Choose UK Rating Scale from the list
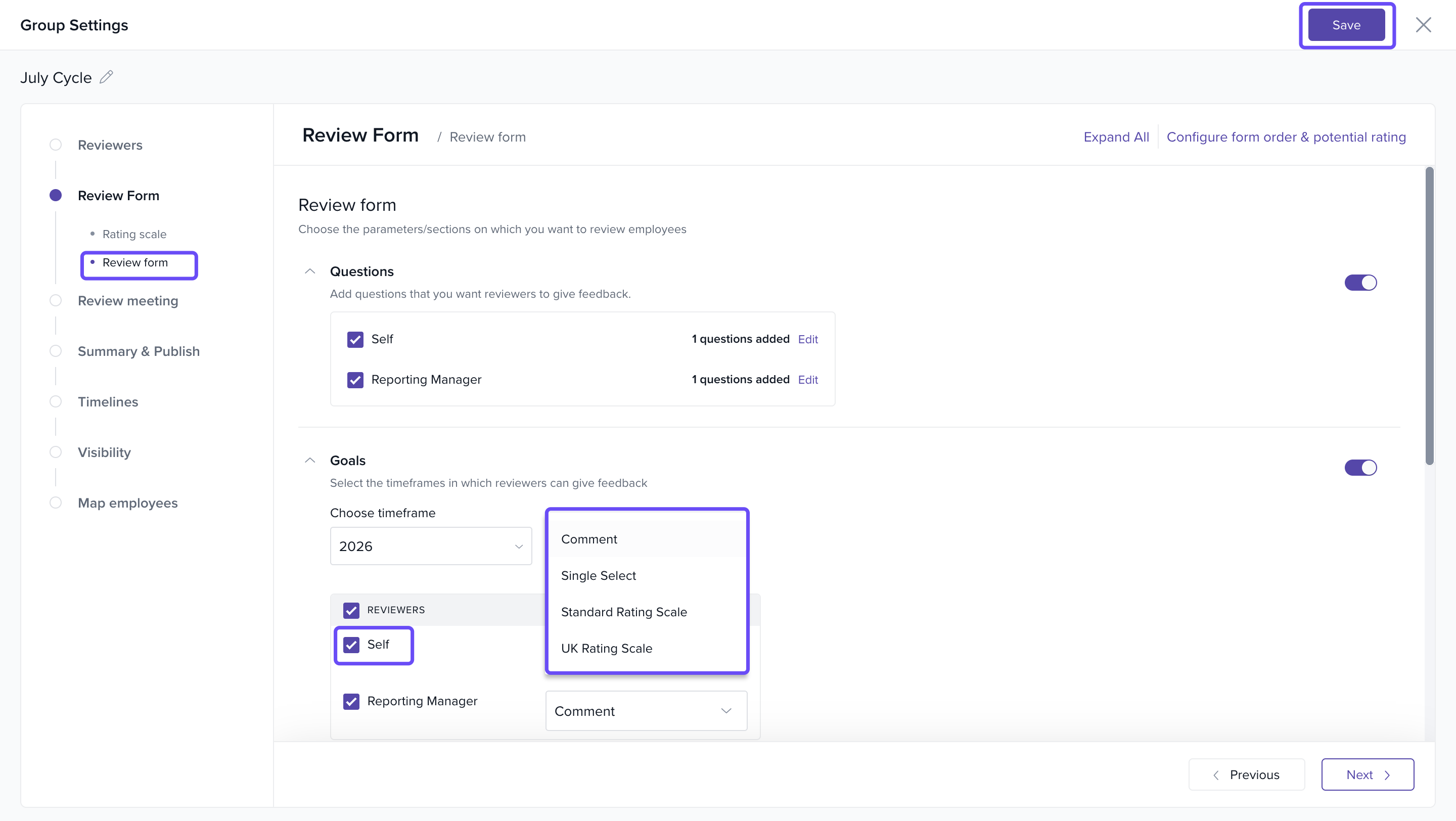1456x821 pixels. tap(607, 648)
